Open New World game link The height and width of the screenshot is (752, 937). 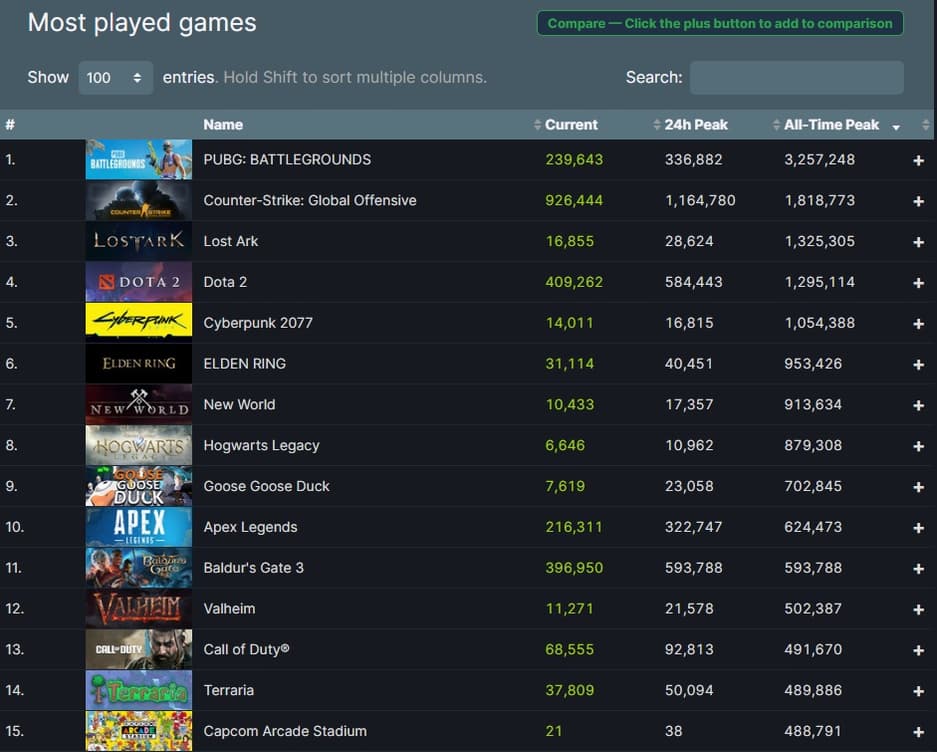(239, 405)
